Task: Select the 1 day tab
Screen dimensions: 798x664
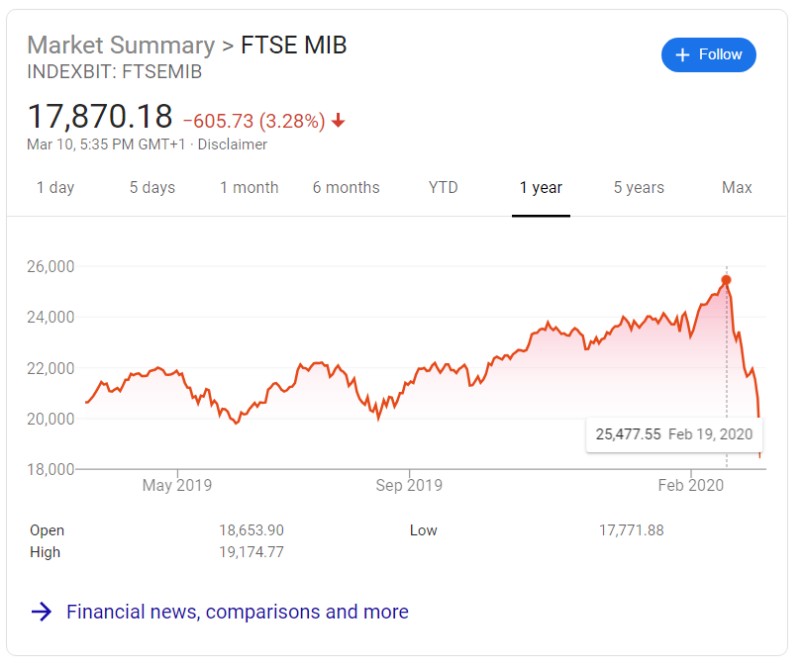Action: 55,188
